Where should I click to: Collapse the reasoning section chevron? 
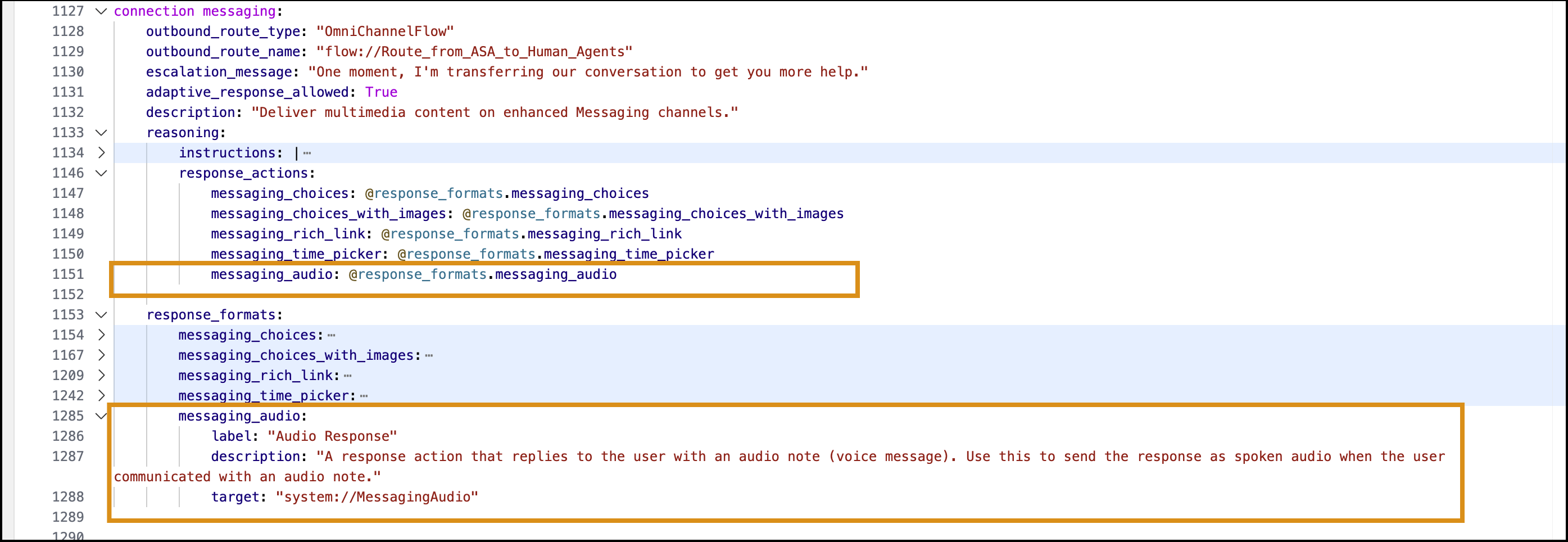pos(102,132)
